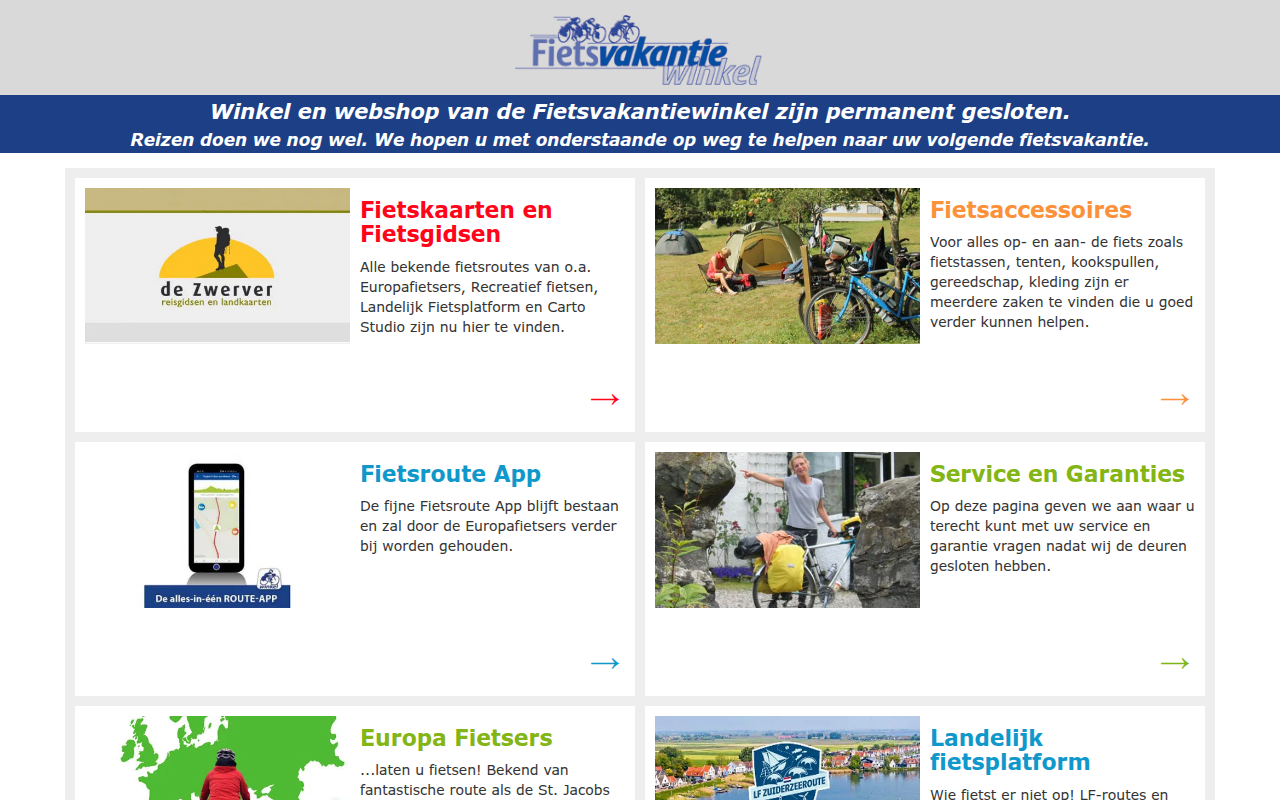Click the red arrow in Fietskaarten card
The image size is (1280, 800).
pos(605,399)
